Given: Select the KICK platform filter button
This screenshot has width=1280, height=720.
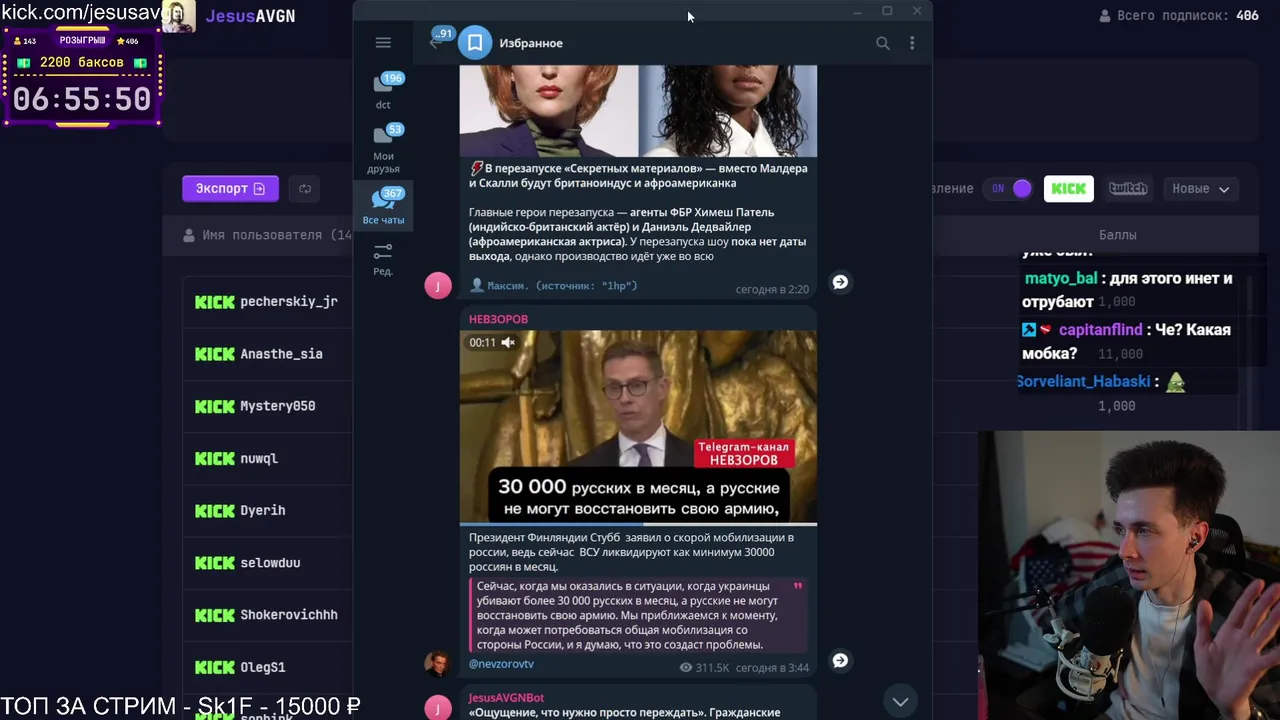Looking at the screenshot, I should pos(1068,188).
